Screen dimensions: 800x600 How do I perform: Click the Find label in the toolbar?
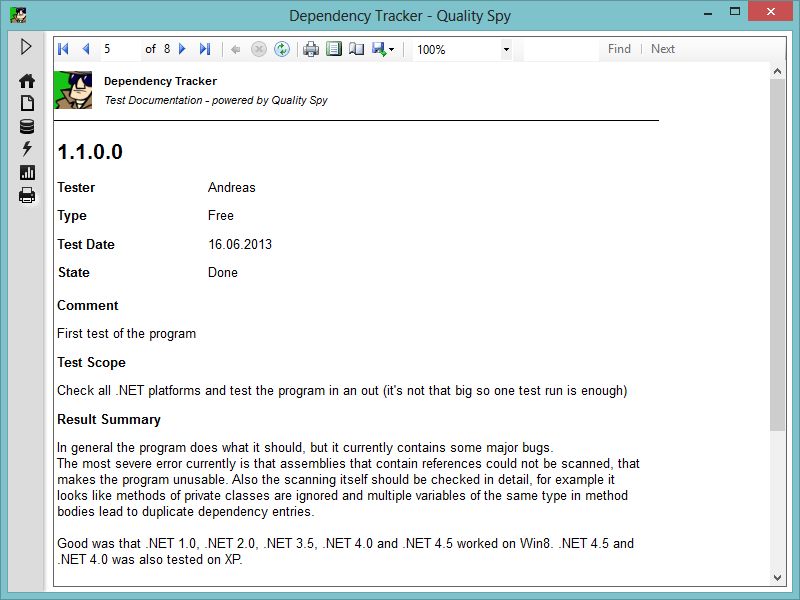pyautogui.click(x=619, y=48)
